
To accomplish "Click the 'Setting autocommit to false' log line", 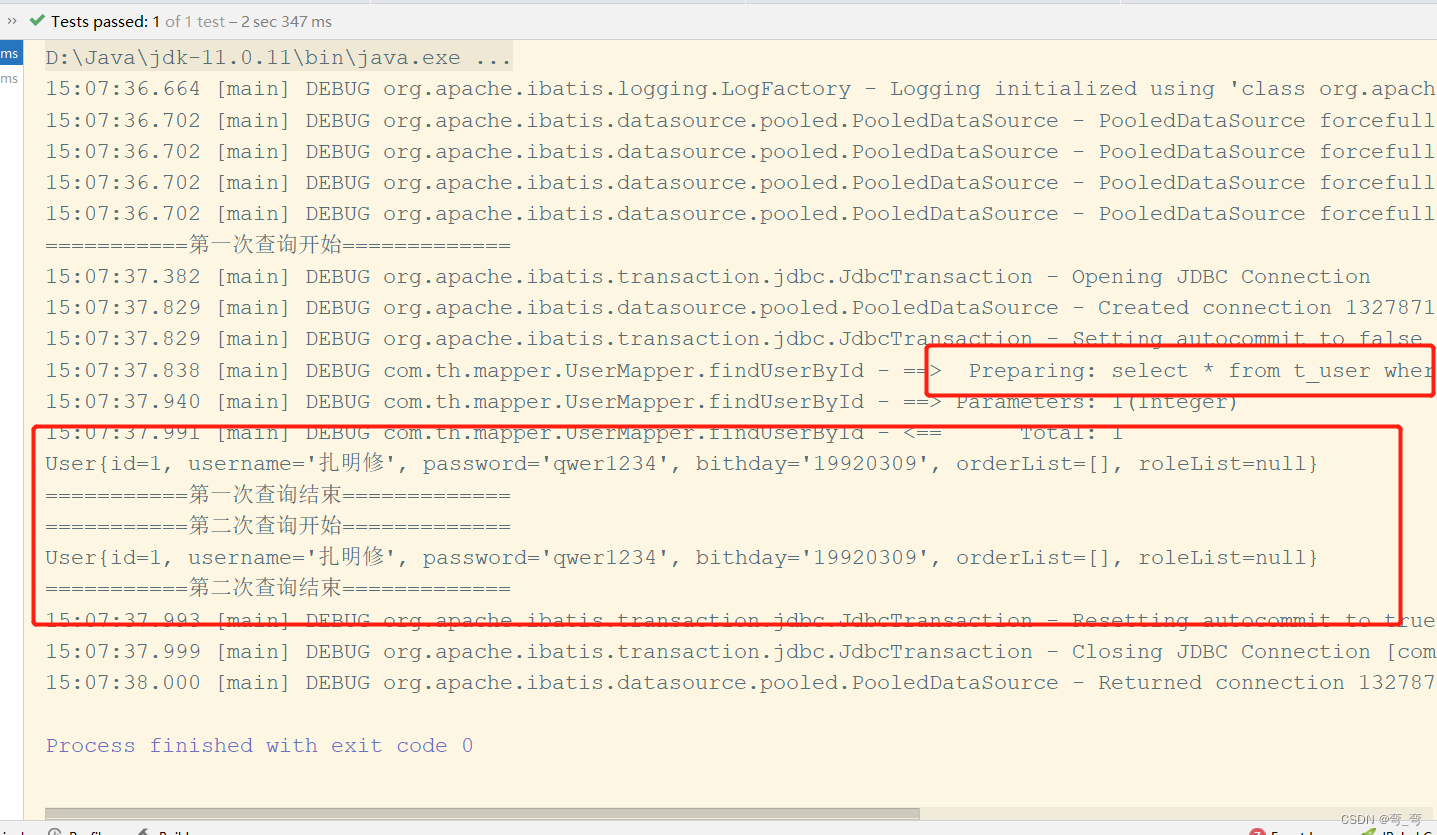I will click(734, 339).
